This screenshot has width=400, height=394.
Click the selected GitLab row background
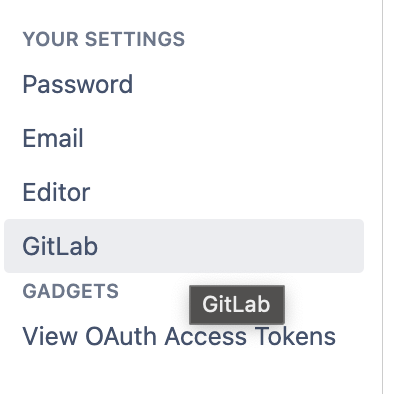[x=184, y=246]
